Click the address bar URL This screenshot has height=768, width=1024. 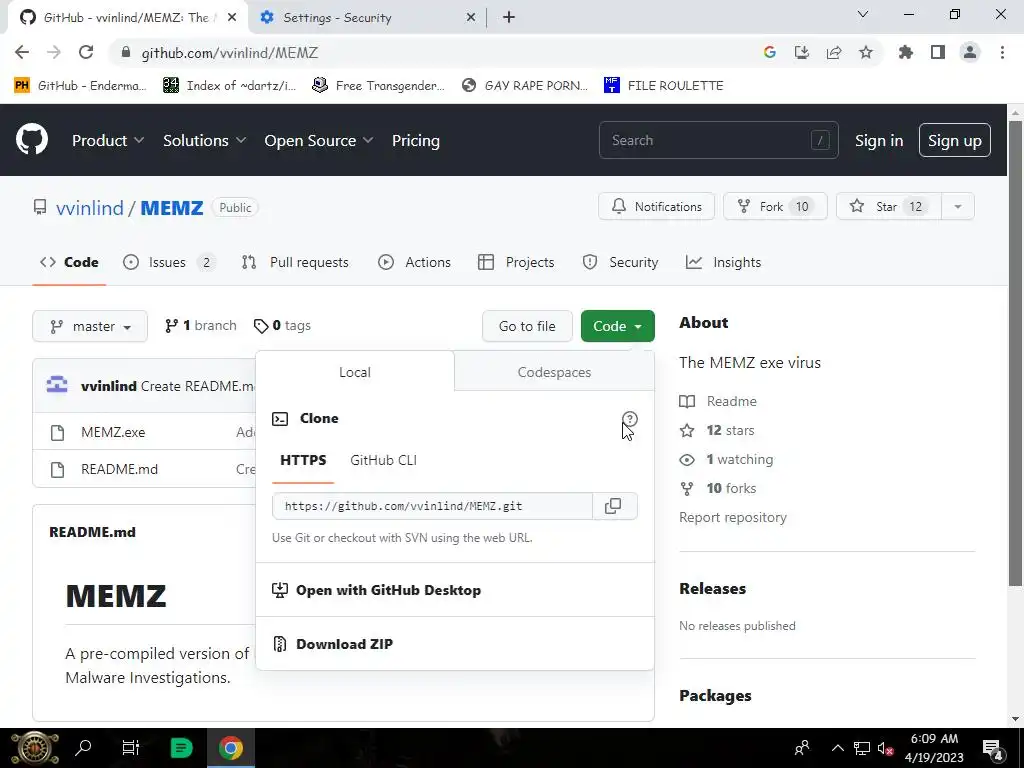(x=230, y=53)
